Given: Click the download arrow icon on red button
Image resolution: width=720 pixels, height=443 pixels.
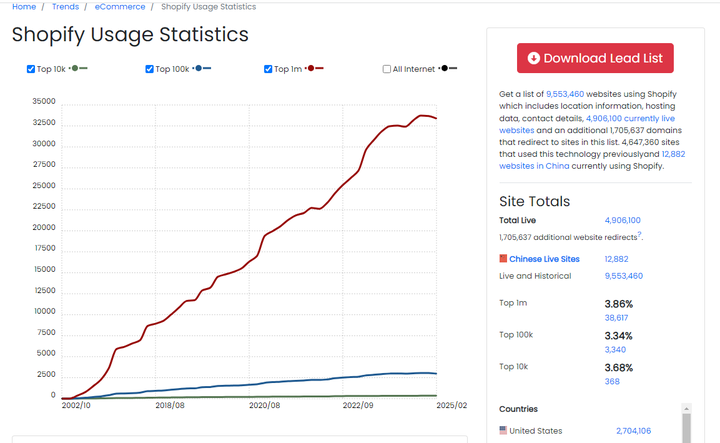Looking at the screenshot, I should click(534, 58).
